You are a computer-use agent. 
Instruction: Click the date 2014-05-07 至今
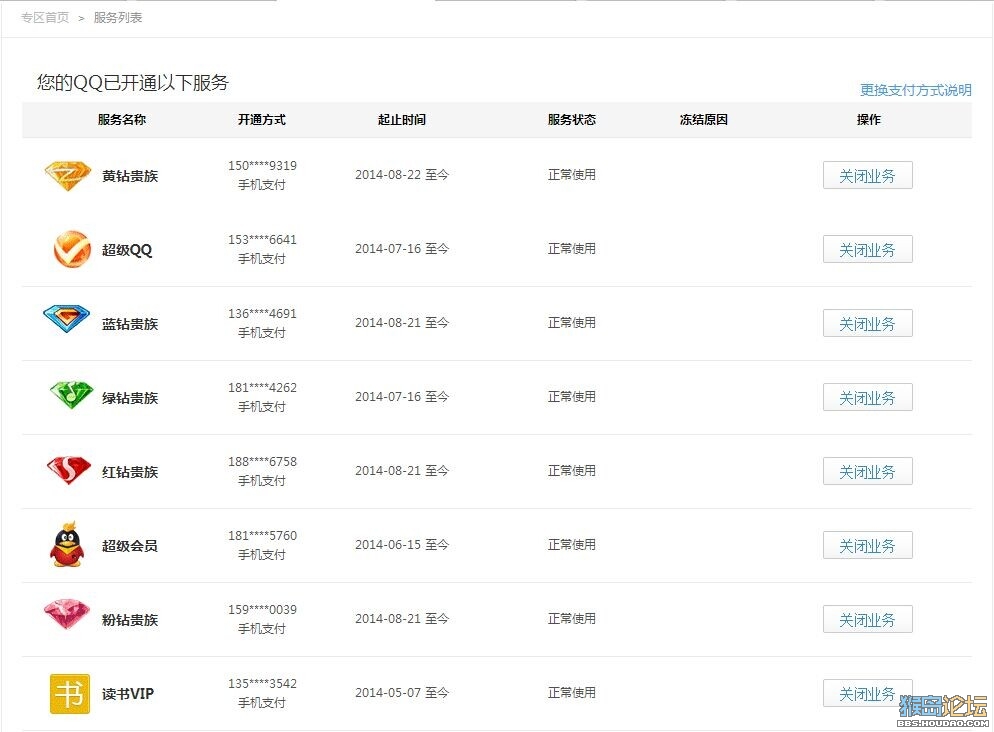pyautogui.click(x=402, y=693)
